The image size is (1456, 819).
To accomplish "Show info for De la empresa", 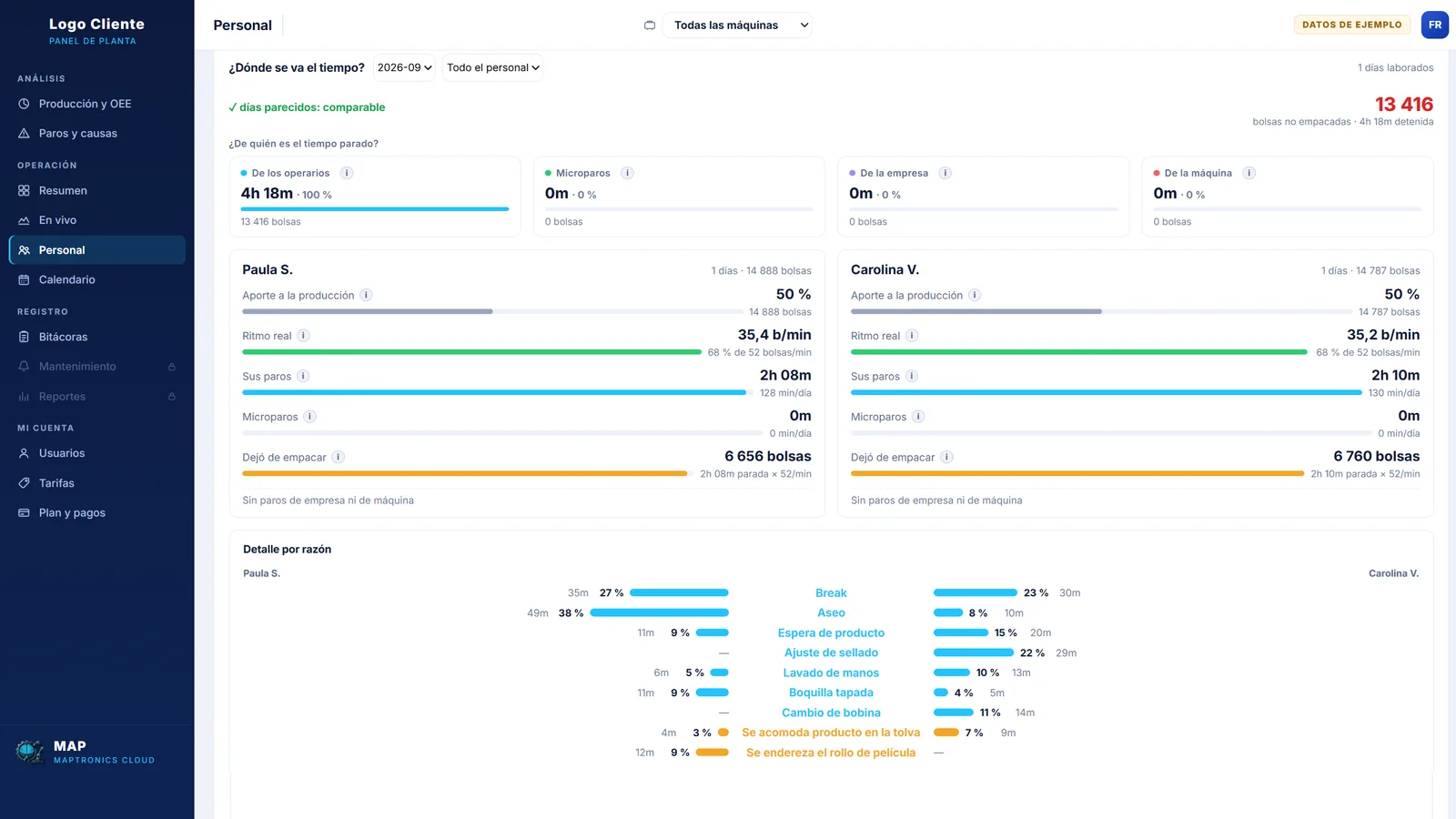I will pos(945,173).
